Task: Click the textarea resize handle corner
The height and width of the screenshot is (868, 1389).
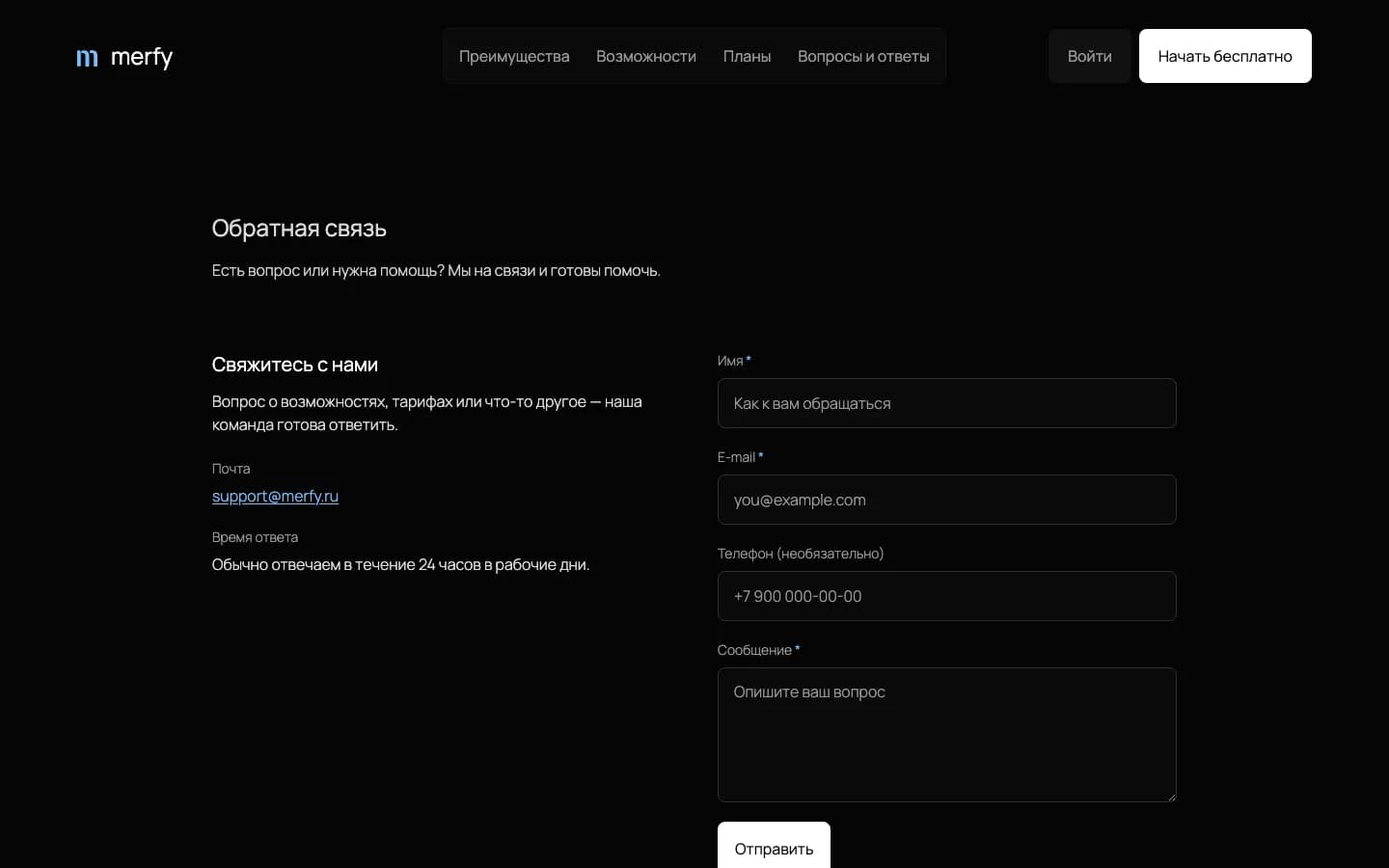Action: [x=1171, y=797]
